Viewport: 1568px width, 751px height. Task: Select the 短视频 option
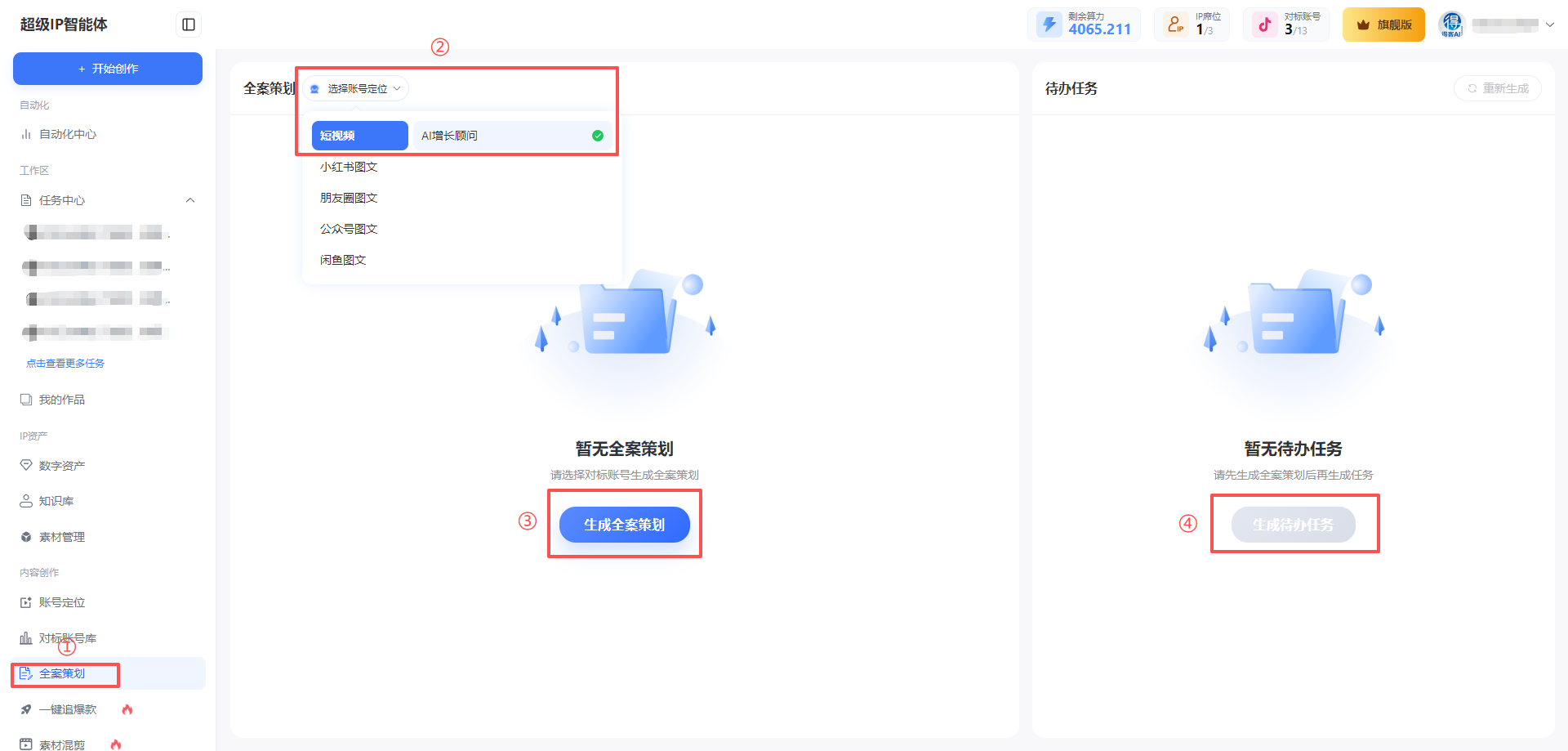pos(359,136)
